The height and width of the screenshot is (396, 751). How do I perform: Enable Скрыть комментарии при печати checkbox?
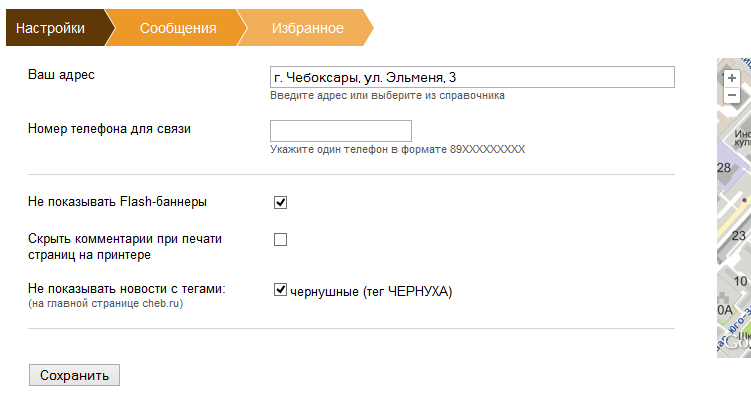(281, 239)
